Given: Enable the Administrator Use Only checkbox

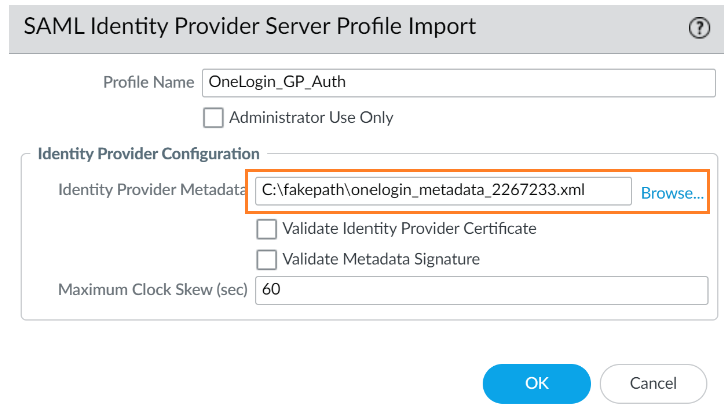Looking at the screenshot, I should coord(213,118).
